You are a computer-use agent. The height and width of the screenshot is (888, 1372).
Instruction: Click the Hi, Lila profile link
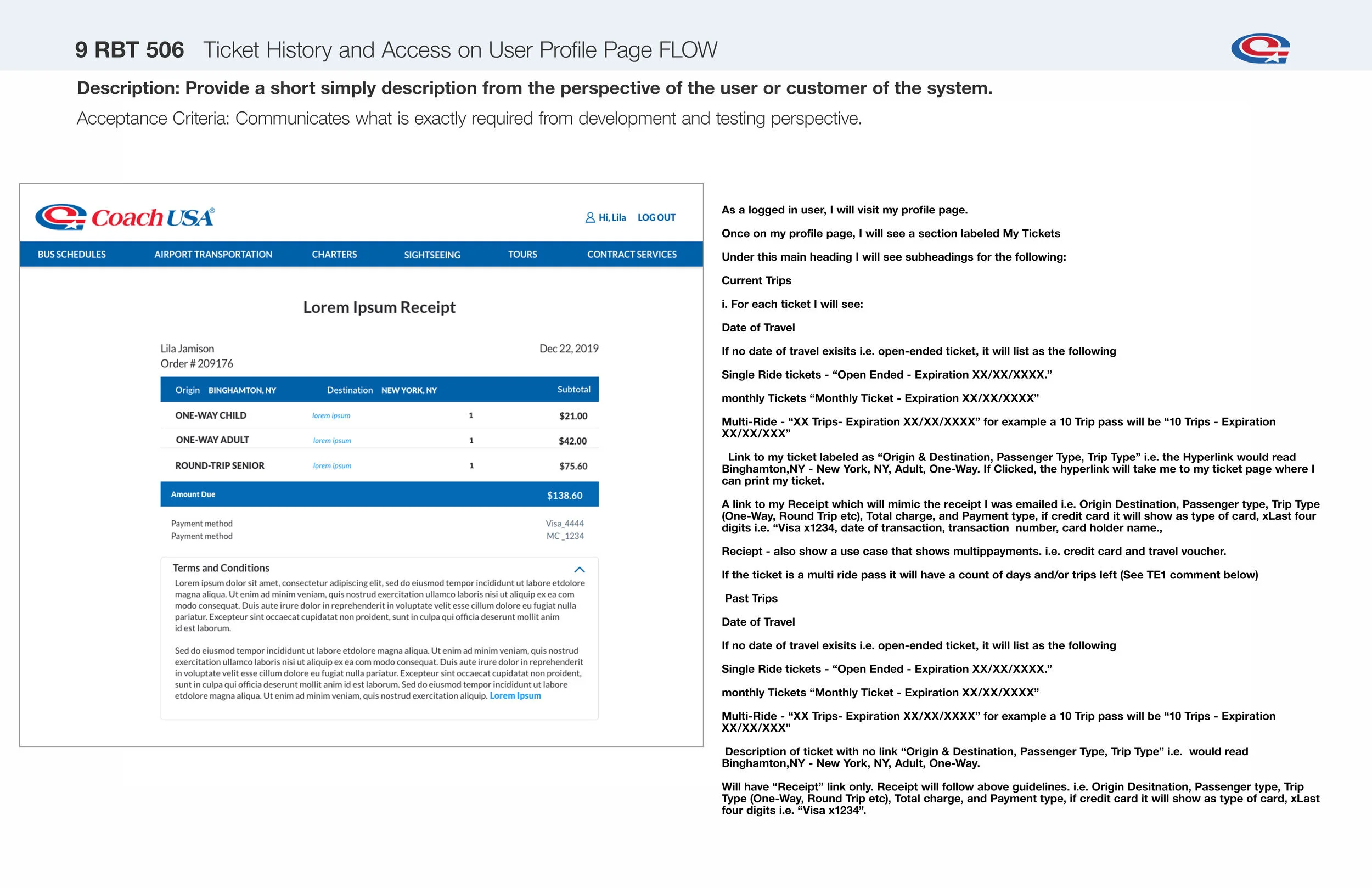(x=611, y=217)
